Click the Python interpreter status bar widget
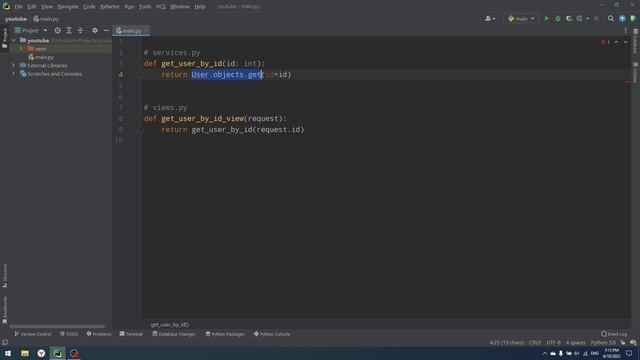The height and width of the screenshot is (360, 640). (603, 342)
